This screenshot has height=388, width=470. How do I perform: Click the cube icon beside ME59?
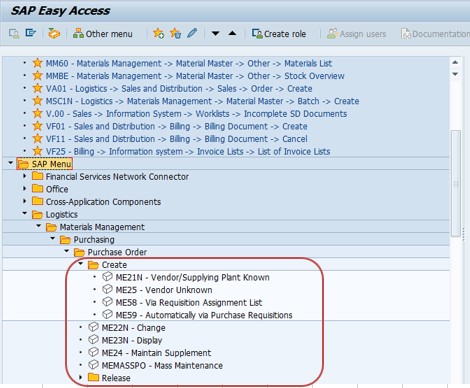107,314
